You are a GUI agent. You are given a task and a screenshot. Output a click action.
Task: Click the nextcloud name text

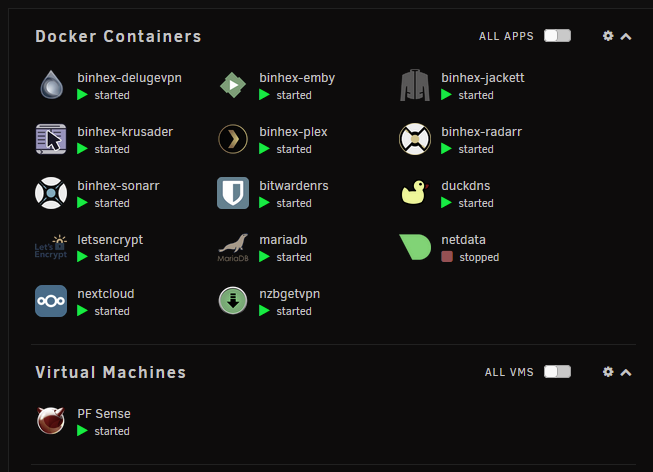click(x=106, y=294)
